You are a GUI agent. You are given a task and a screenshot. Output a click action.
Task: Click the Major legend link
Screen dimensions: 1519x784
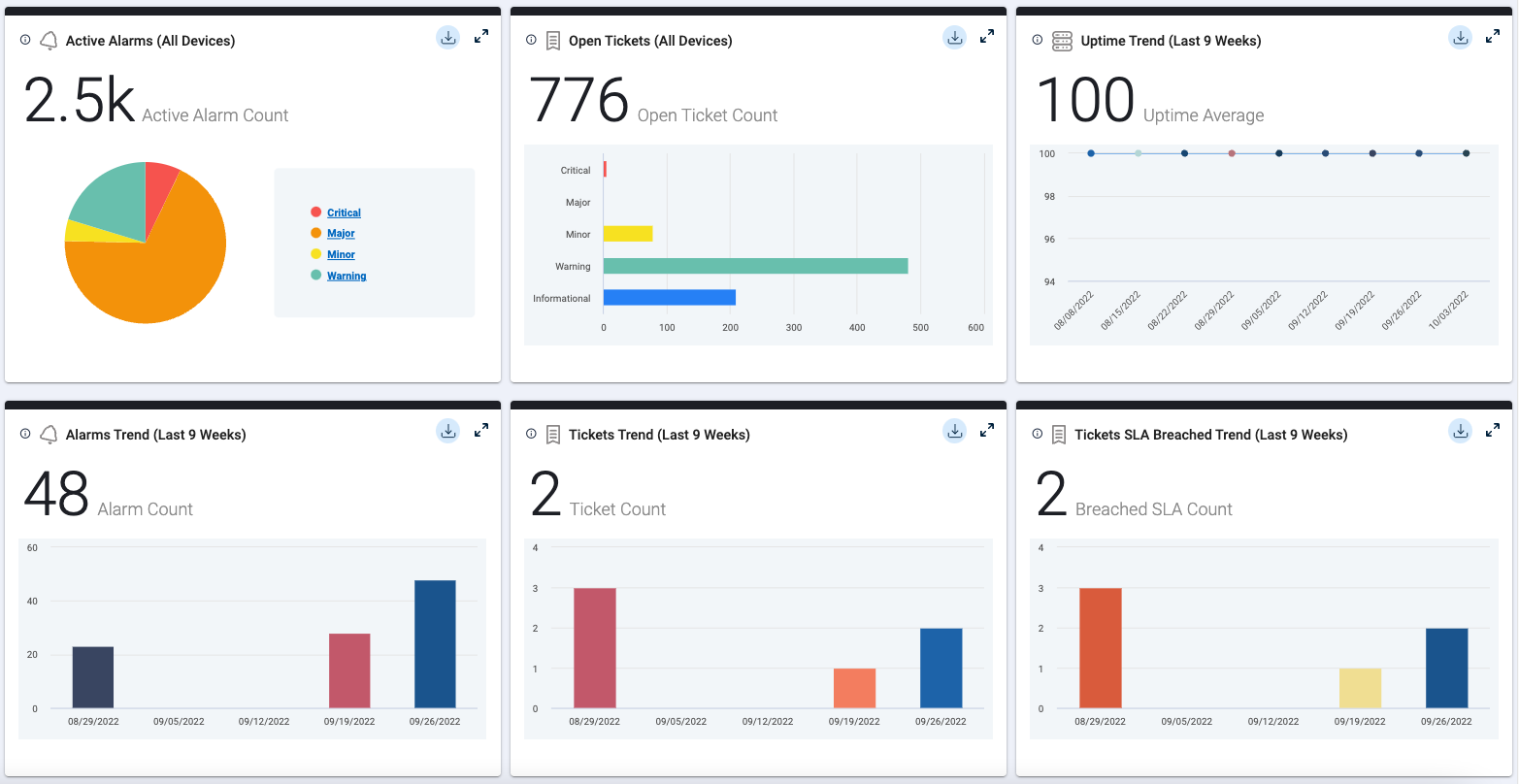pyautogui.click(x=341, y=234)
